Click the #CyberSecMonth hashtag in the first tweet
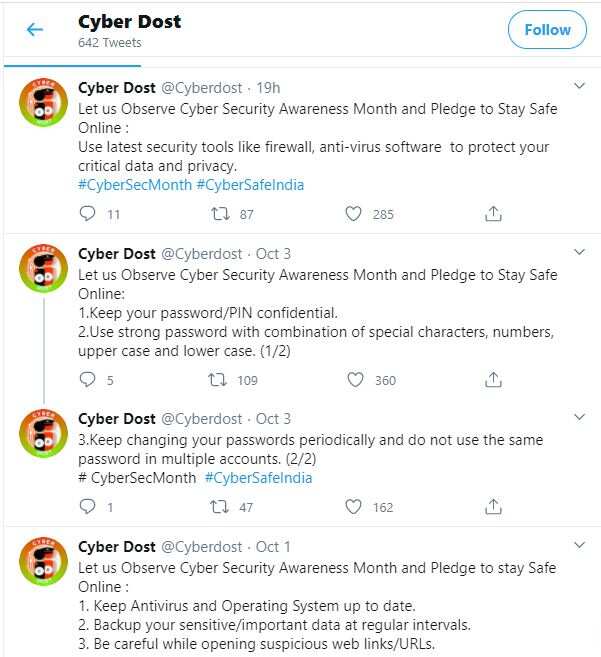The width and height of the screenshot is (601, 657). tap(135, 185)
